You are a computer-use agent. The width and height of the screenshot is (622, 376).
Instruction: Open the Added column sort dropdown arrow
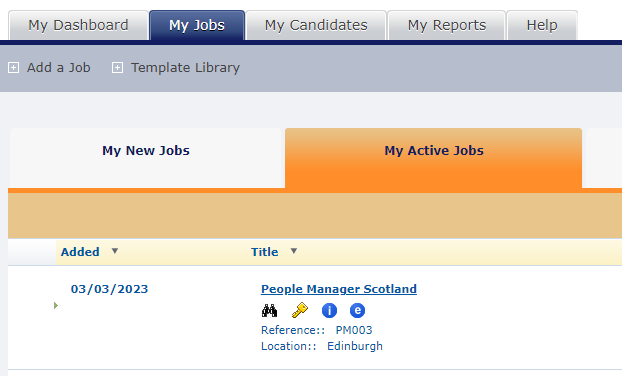point(115,251)
